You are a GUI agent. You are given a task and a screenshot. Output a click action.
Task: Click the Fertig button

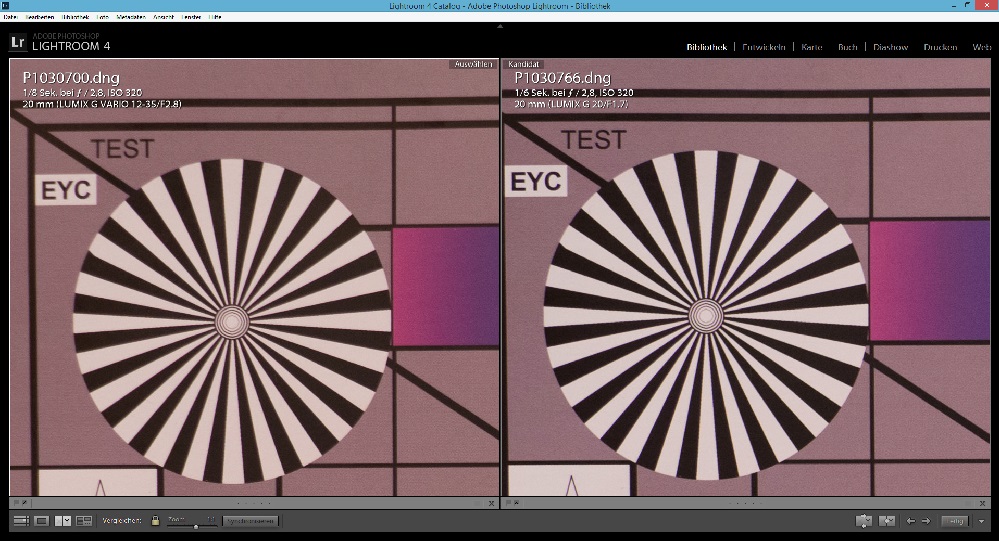pos(956,521)
